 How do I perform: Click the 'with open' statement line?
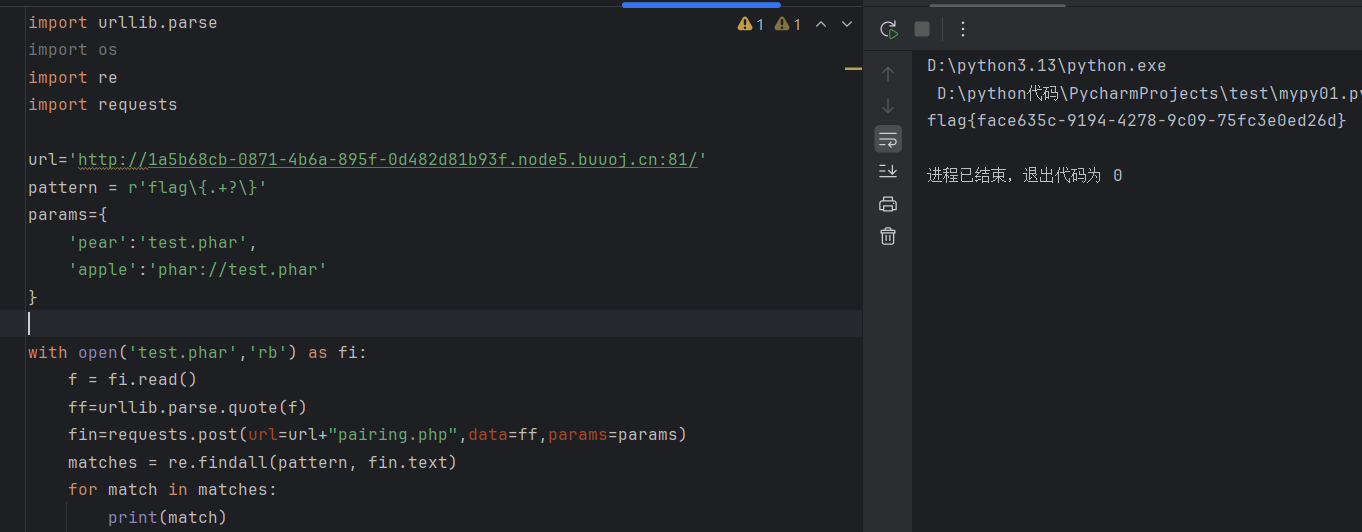(x=198, y=353)
